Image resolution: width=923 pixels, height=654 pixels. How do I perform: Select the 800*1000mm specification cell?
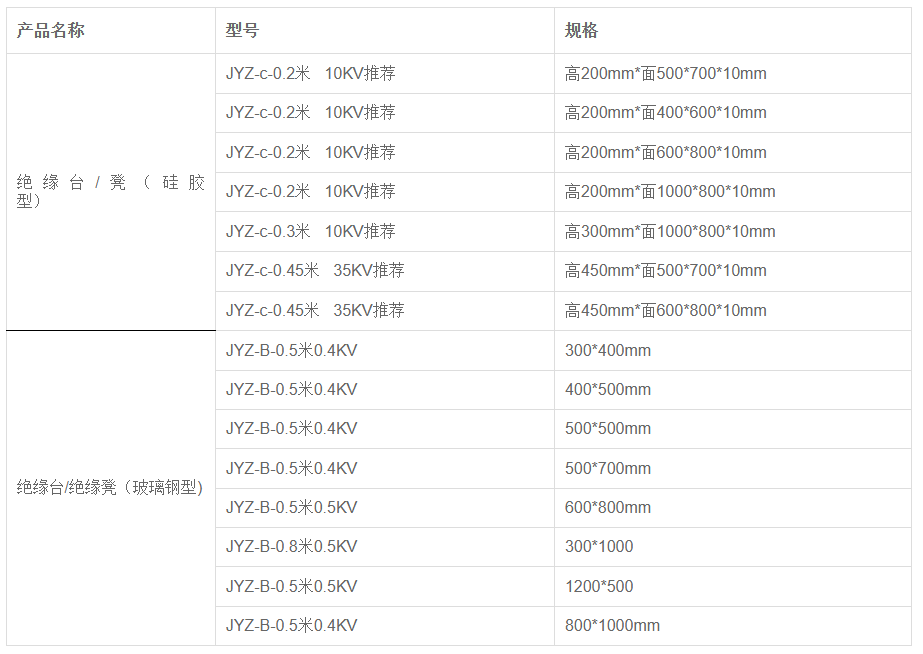tap(733, 626)
